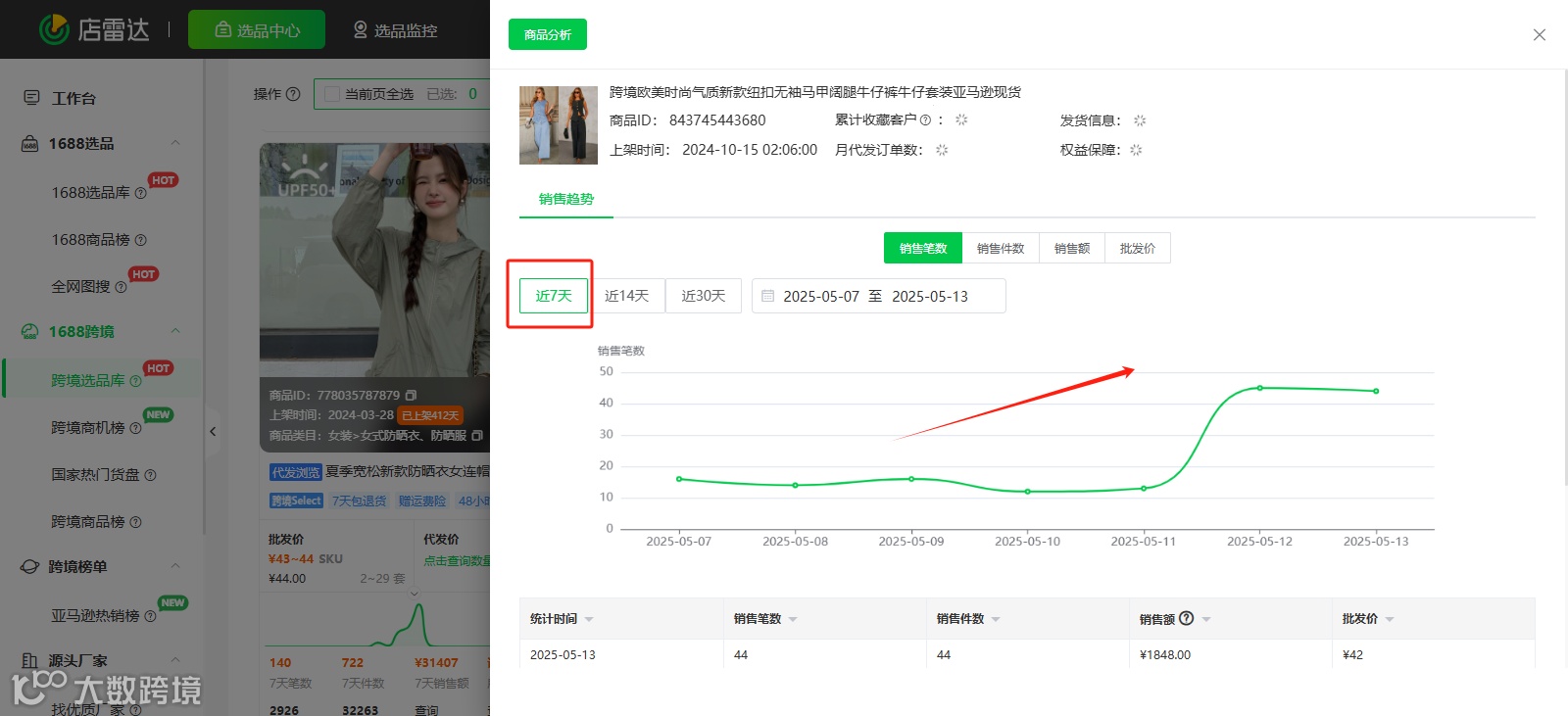
Task: Choose the 近14天 range button
Action: pos(627,296)
